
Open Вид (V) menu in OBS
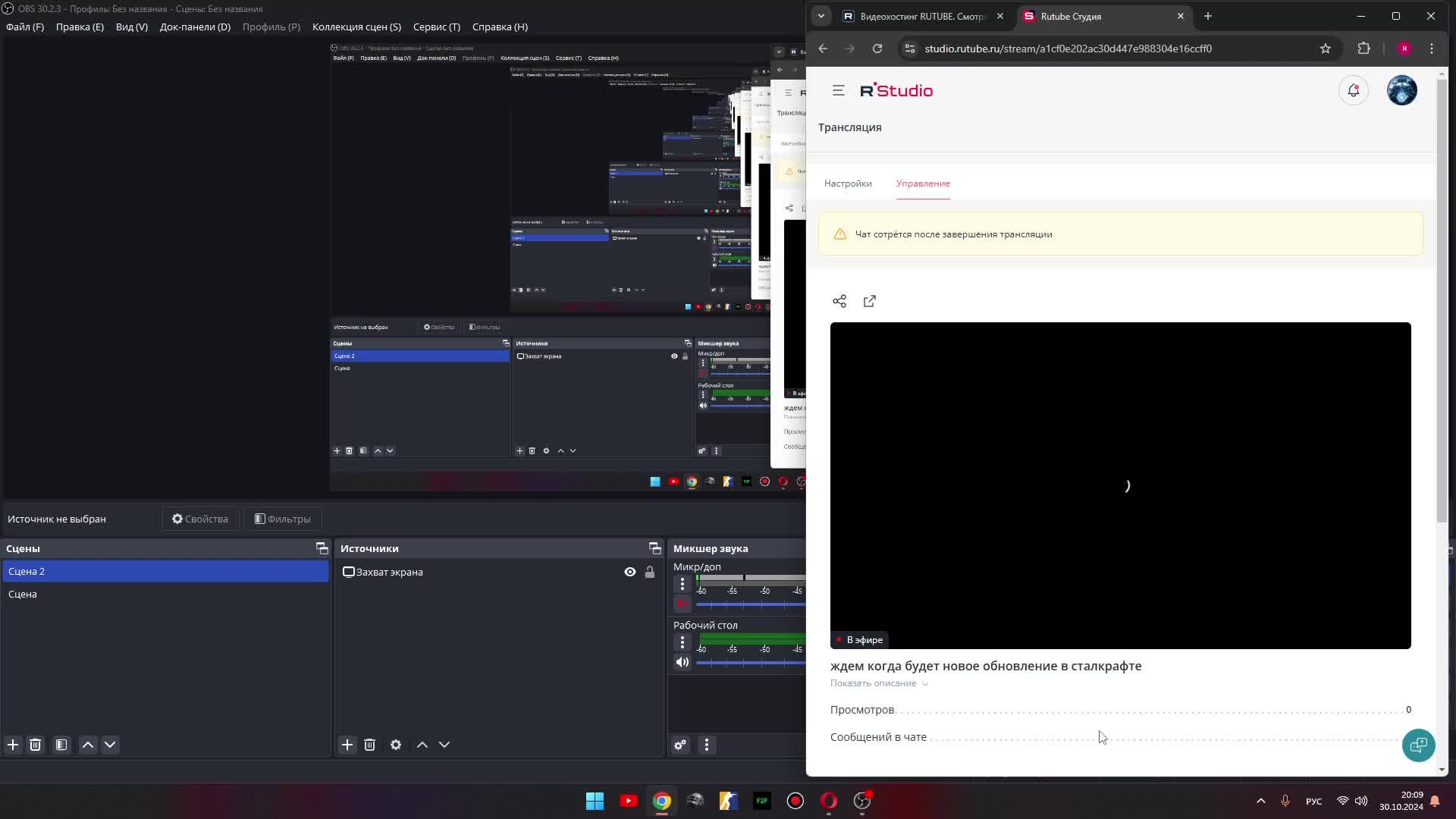pos(132,27)
